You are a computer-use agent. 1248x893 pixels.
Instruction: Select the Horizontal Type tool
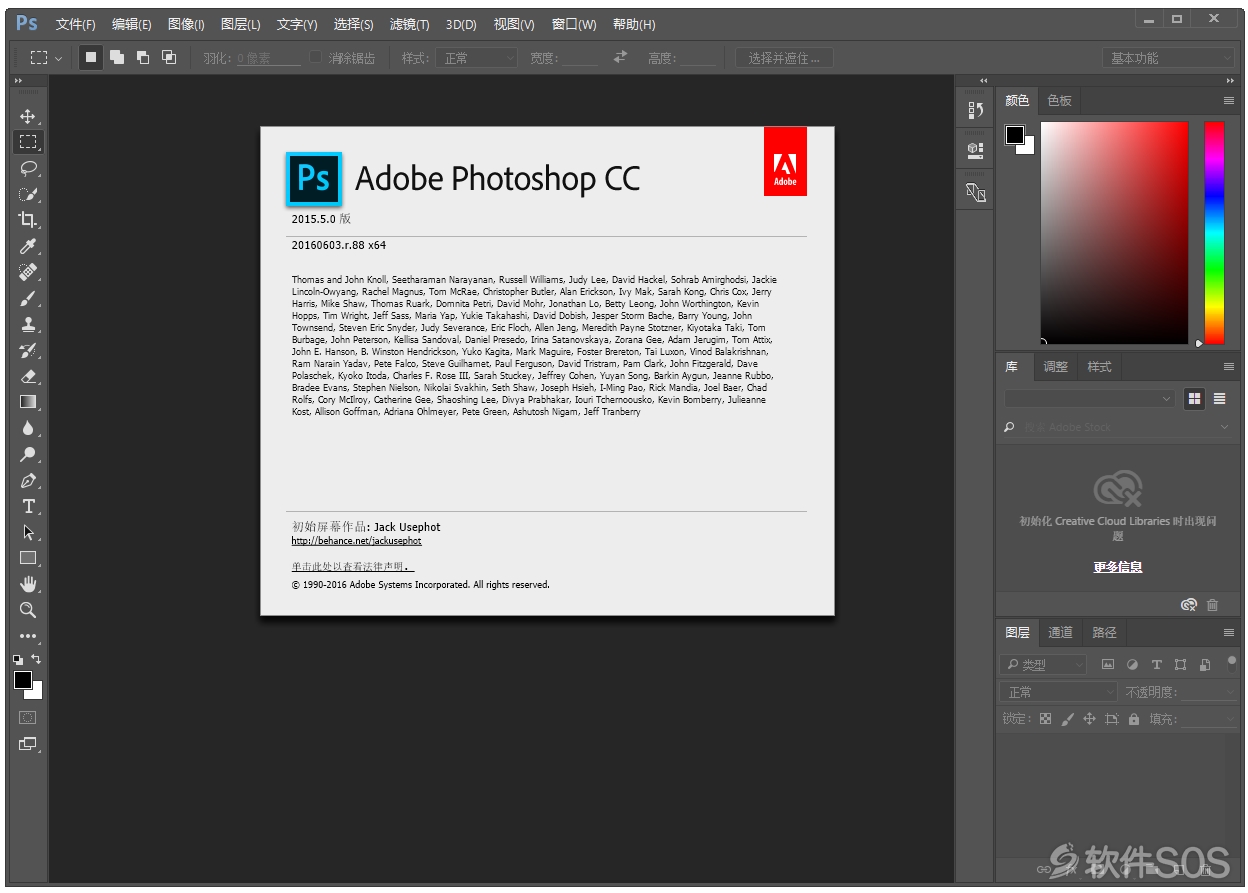click(x=28, y=506)
